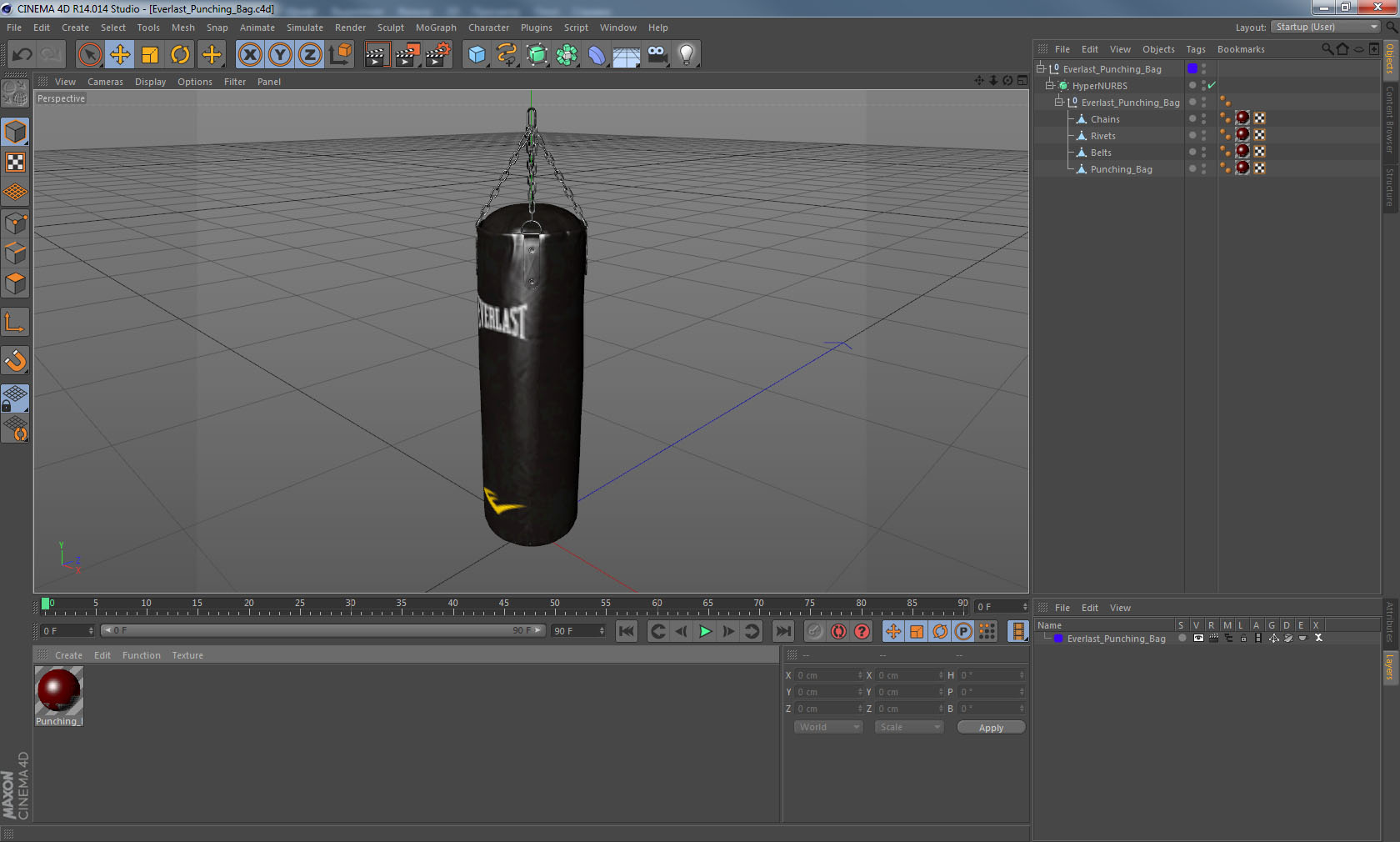The width and height of the screenshot is (1400, 842).
Task: Toggle the Snap magnet icon
Action: pos(15,361)
